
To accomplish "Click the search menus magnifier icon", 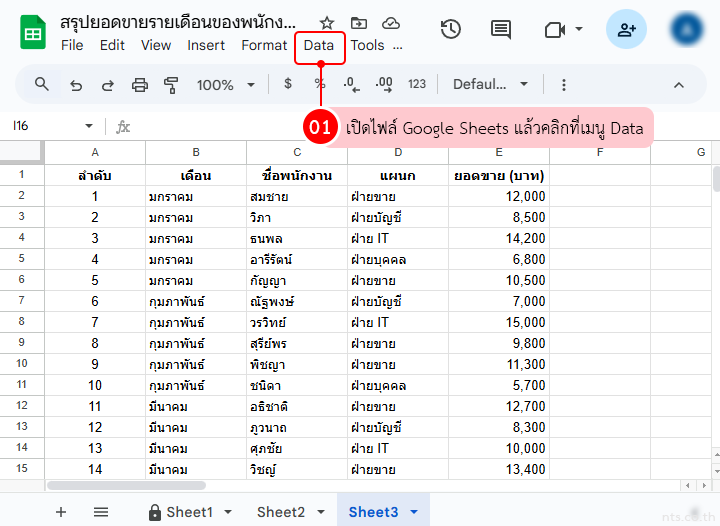I will [x=42, y=85].
